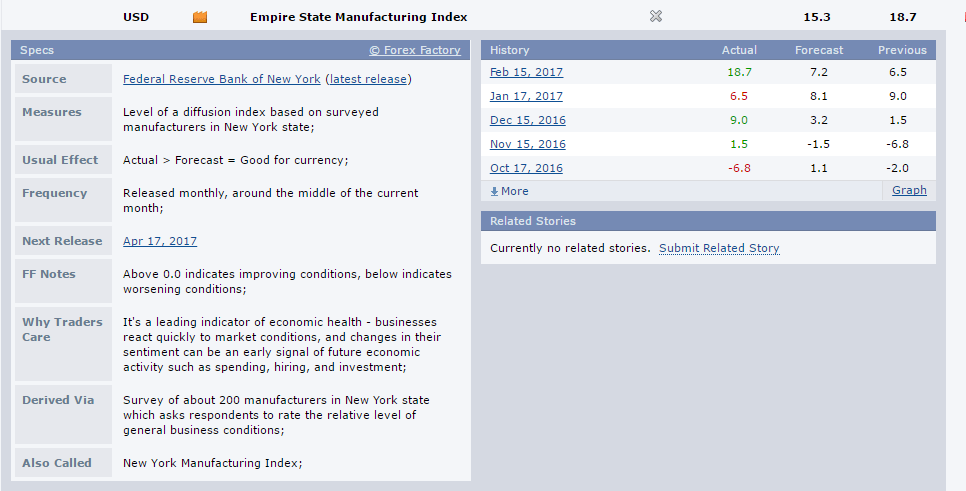Click the Related Stories header
Viewport: 966px width, 491px height.
(708, 221)
